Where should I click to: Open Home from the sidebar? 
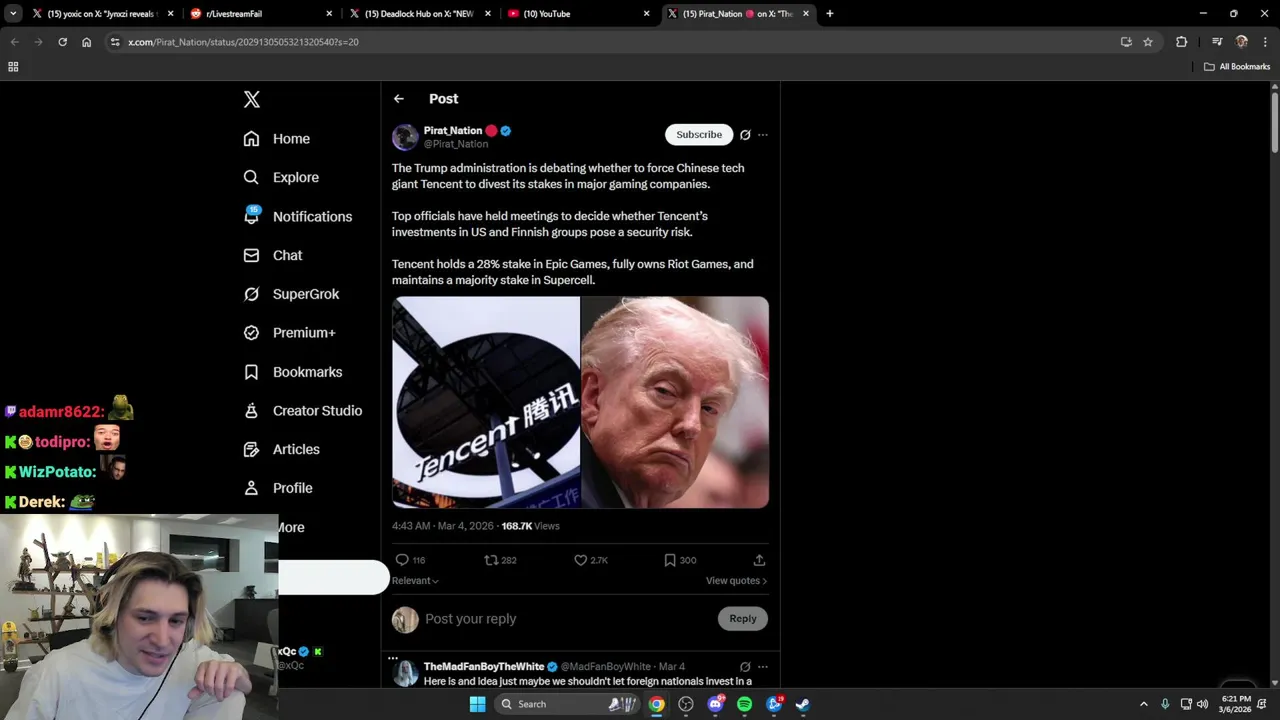coord(277,139)
